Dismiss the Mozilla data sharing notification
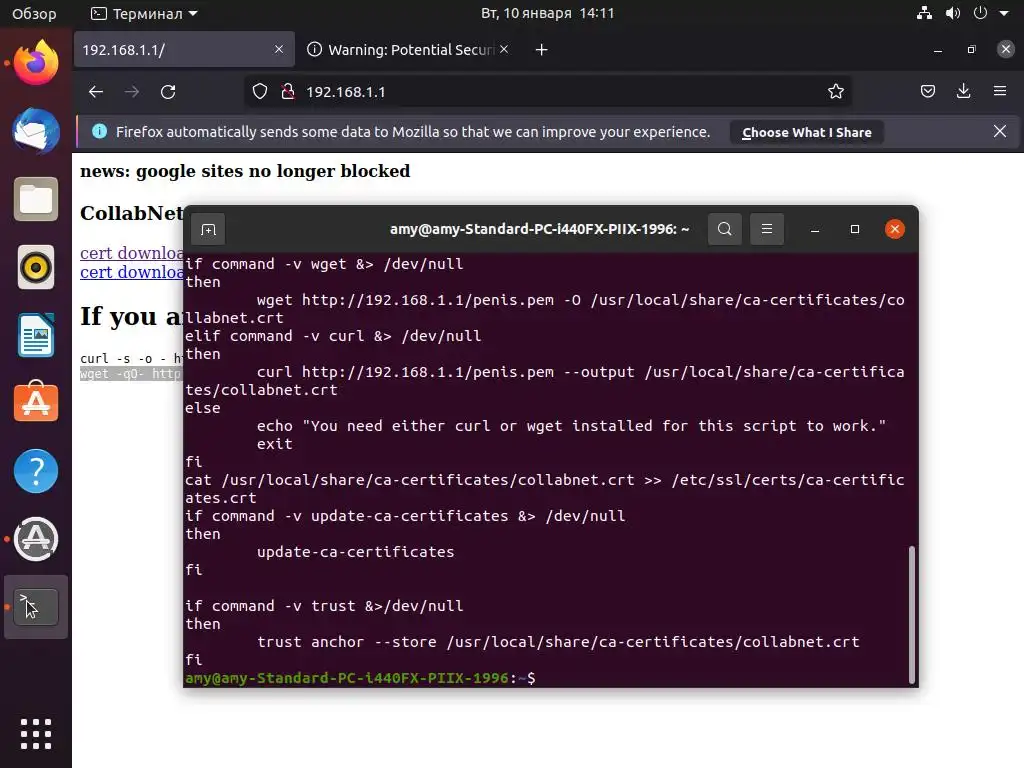The image size is (1024, 768). [x=1000, y=131]
